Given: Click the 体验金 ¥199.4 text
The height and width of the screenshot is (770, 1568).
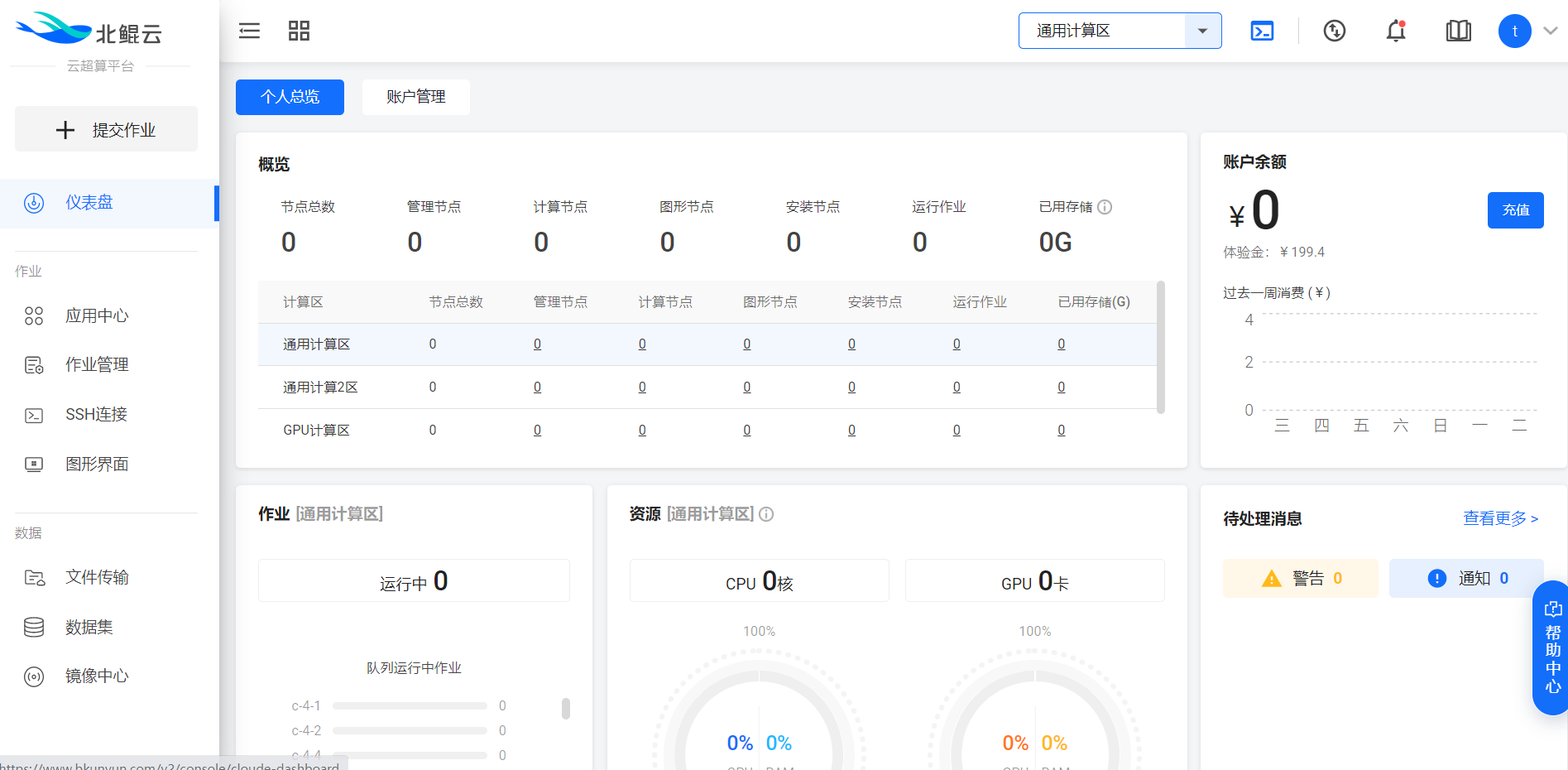Looking at the screenshot, I should [1273, 253].
